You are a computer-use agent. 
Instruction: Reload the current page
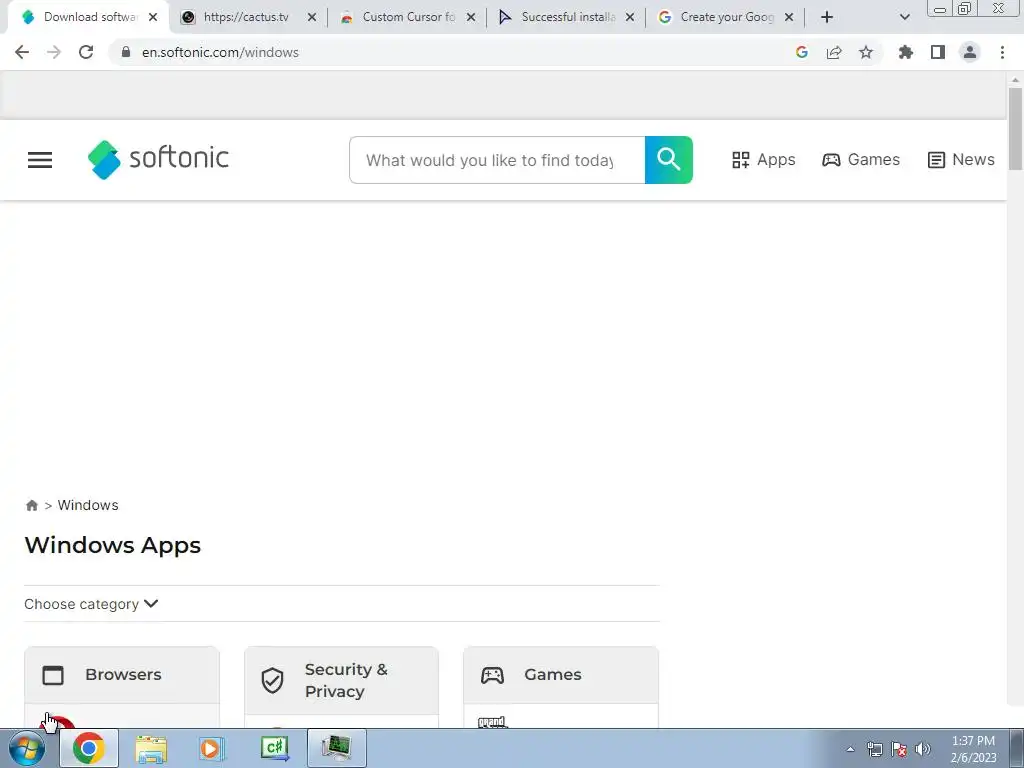point(86,52)
